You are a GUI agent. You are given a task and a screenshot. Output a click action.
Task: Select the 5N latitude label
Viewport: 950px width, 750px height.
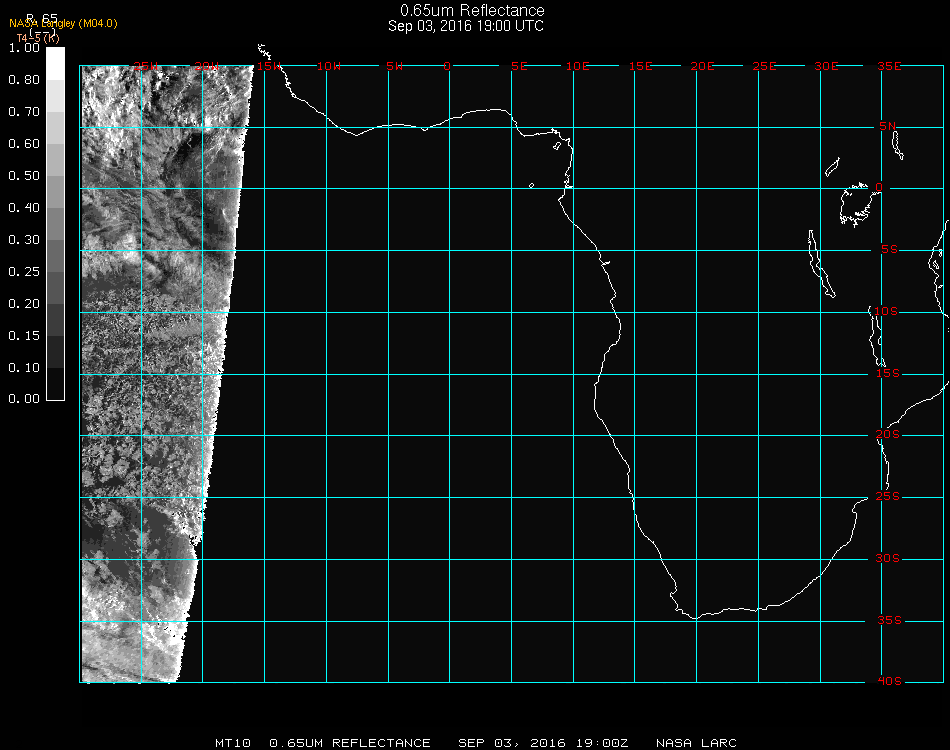pyautogui.click(x=888, y=126)
